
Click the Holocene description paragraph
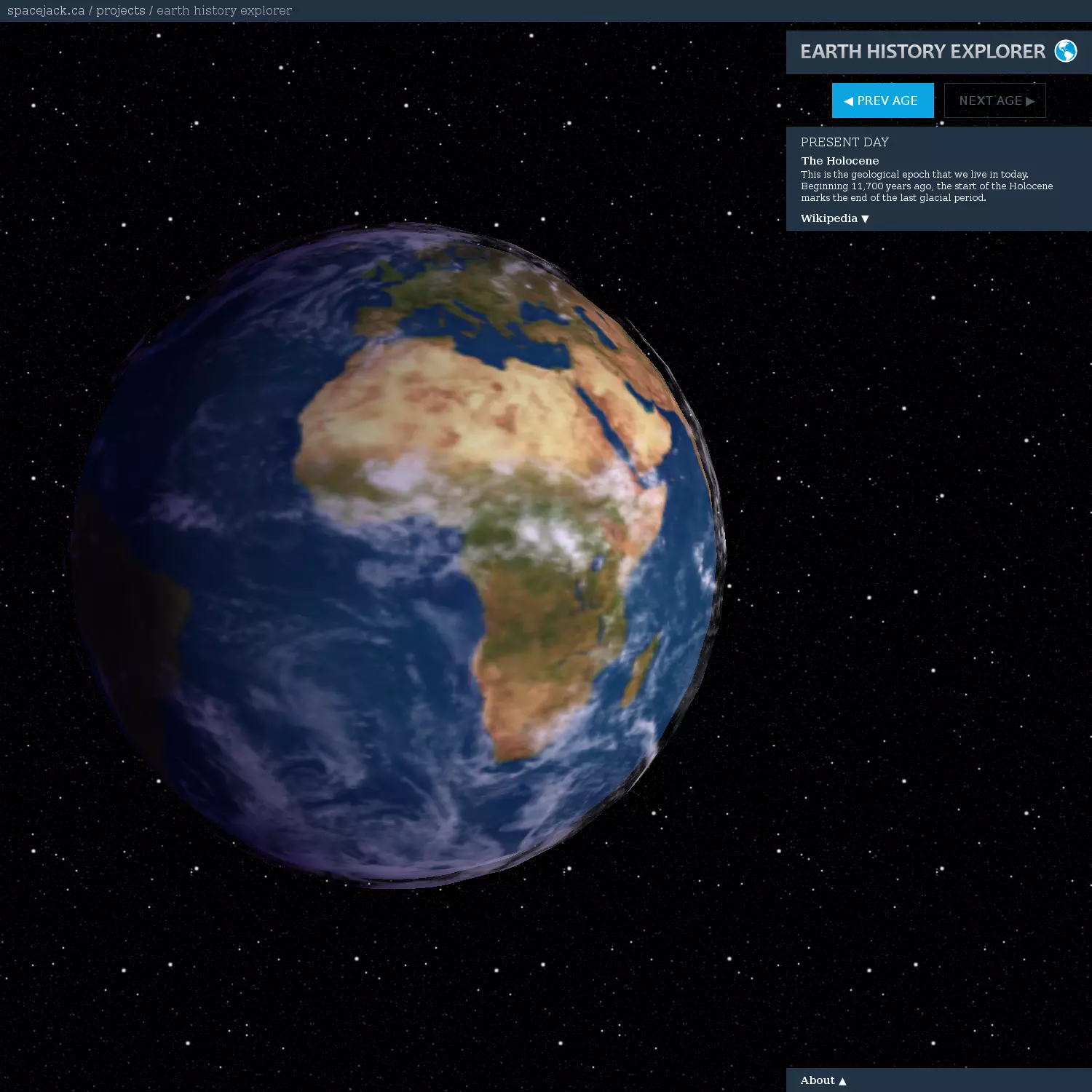pos(927,186)
